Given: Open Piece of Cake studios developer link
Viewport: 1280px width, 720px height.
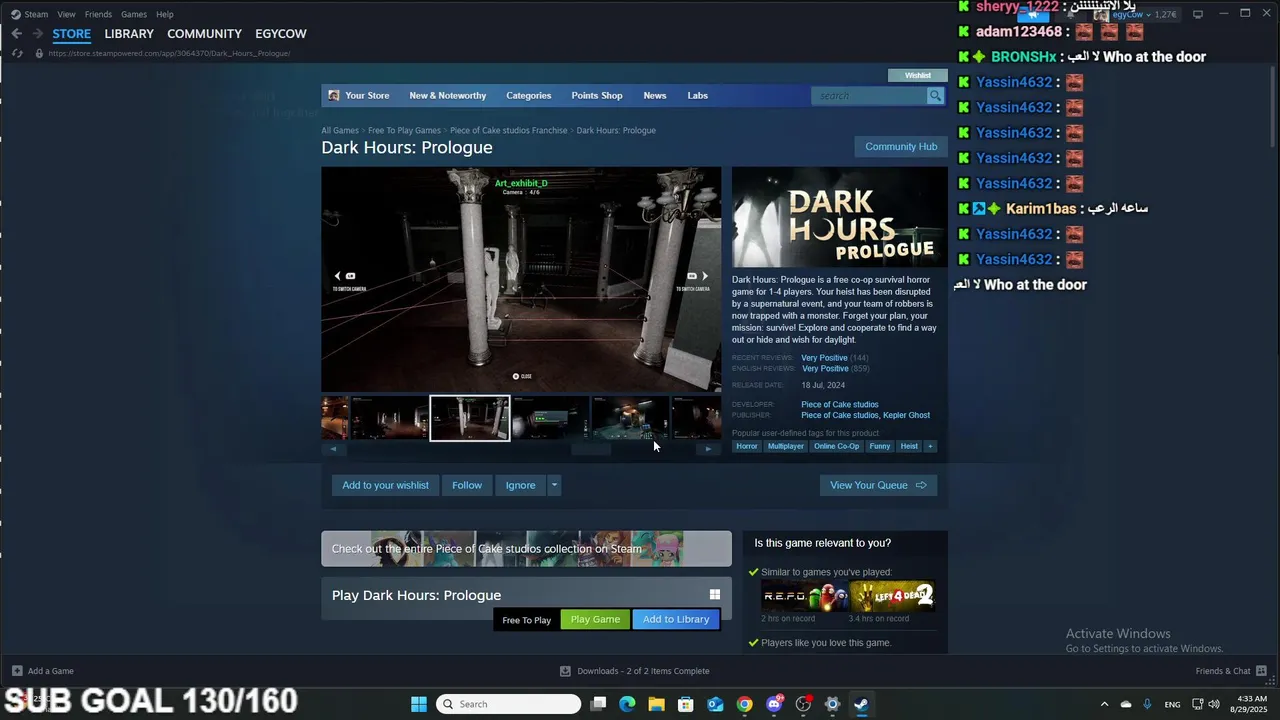Looking at the screenshot, I should click(x=840, y=405).
